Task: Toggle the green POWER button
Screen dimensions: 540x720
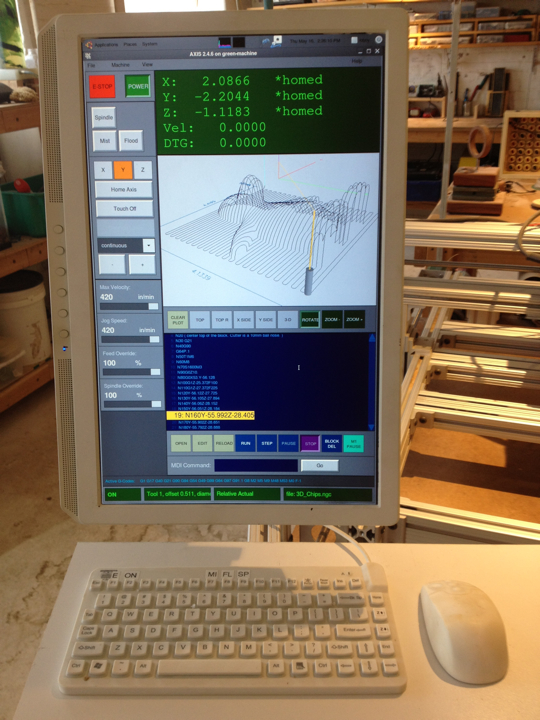Action: point(138,86)
